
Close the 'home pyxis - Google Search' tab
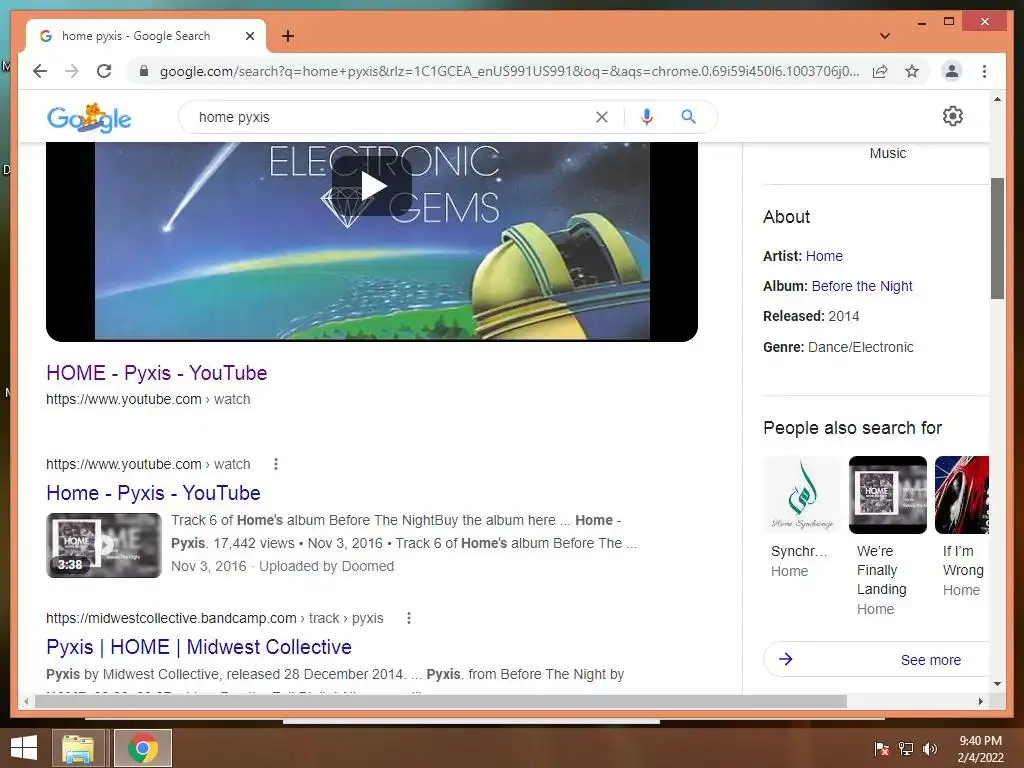pos(249,36)
